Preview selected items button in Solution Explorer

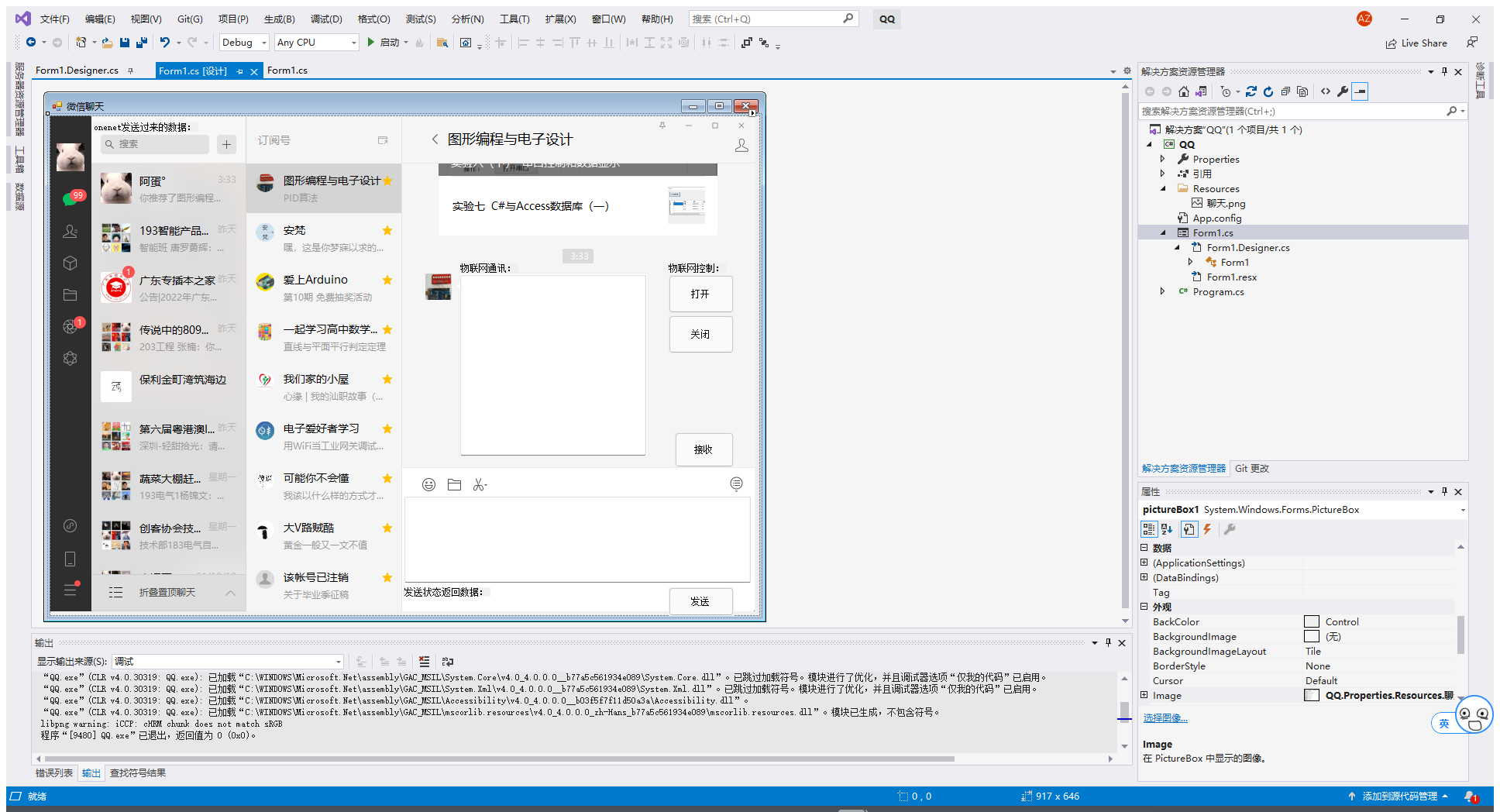pyautogui.click(x=1360, y=91)
